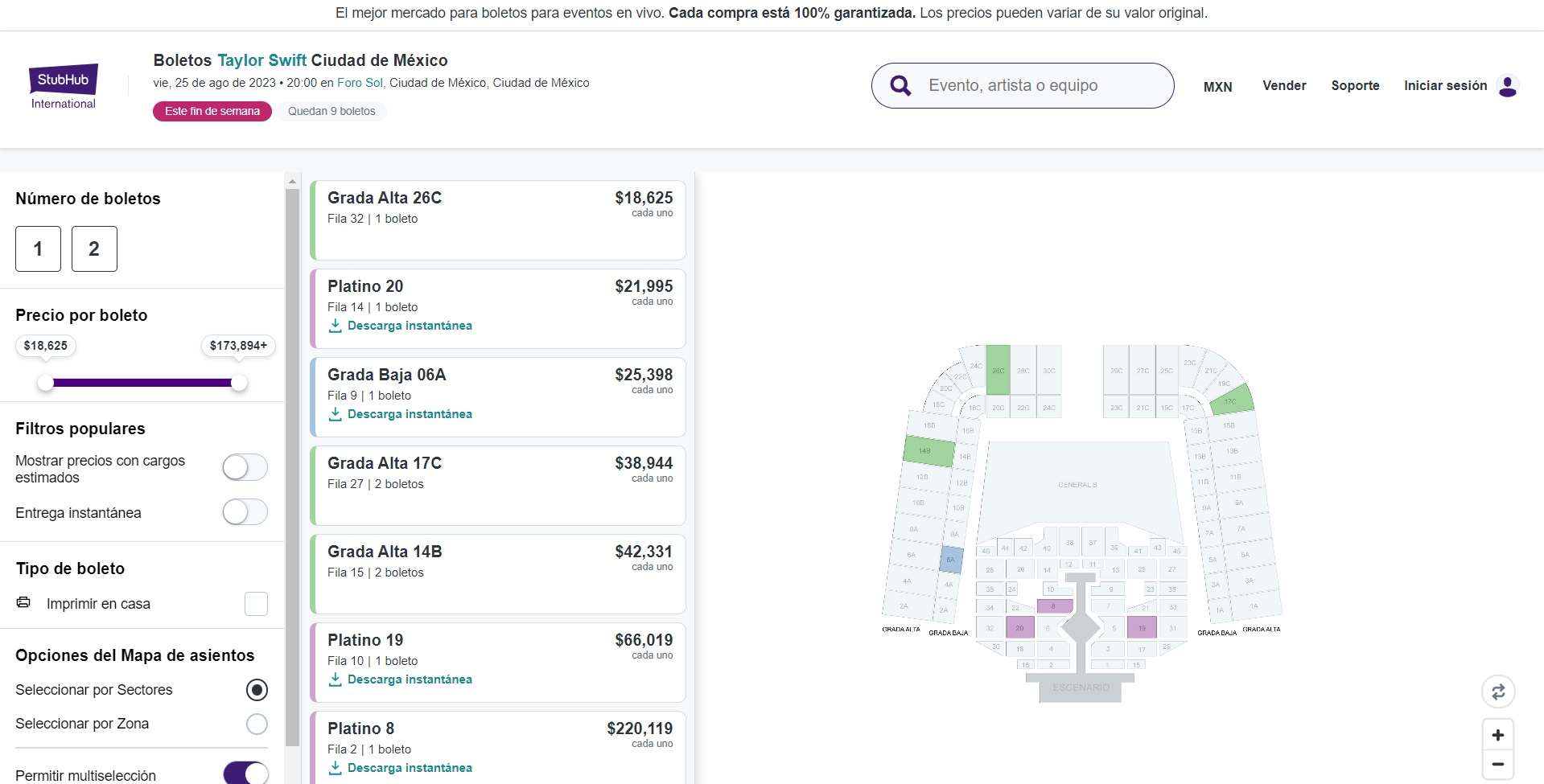This screenshot has height=784, width=1544.
Task: Open Taylor Swift artist link
Action: click(x=261, y=60)
